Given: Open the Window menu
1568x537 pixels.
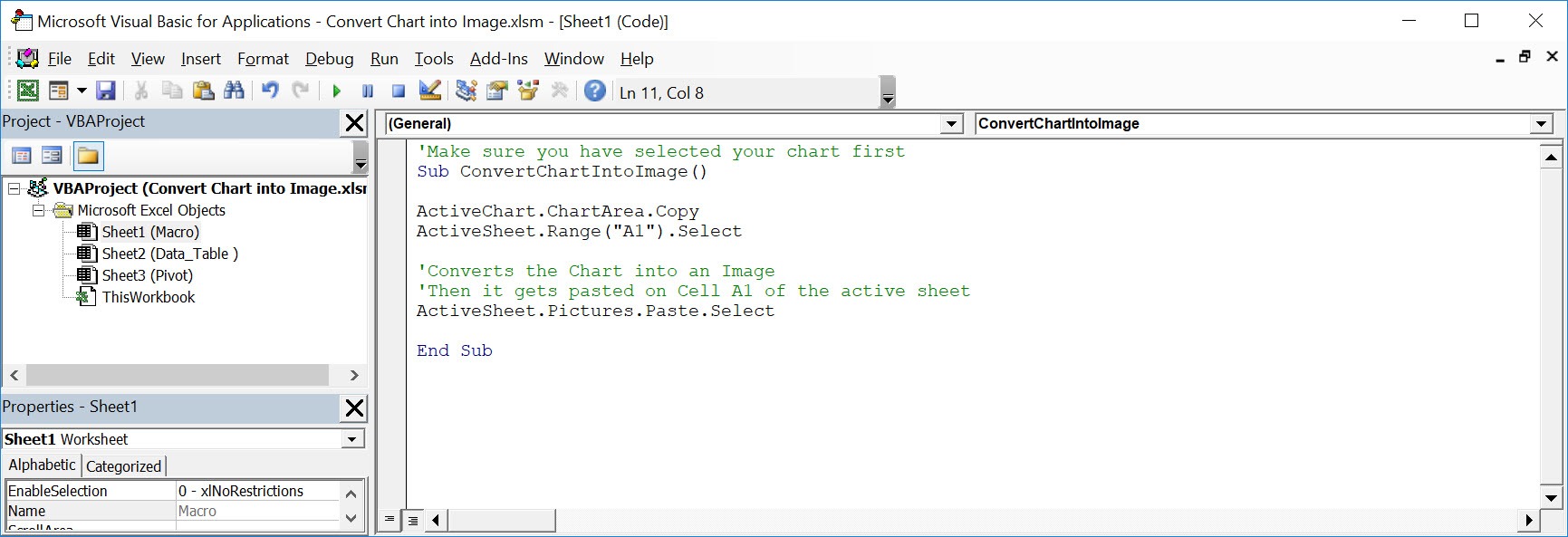Looking at the screenshot, I should pos(574,59).
